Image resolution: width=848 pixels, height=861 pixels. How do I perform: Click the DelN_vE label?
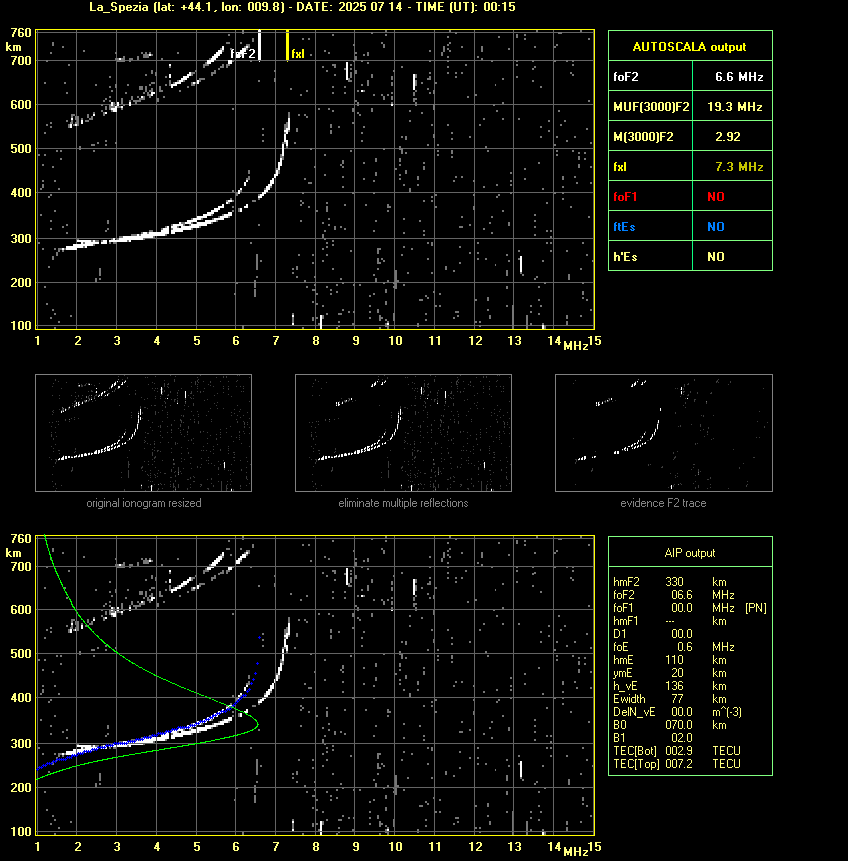click(634, 712)
